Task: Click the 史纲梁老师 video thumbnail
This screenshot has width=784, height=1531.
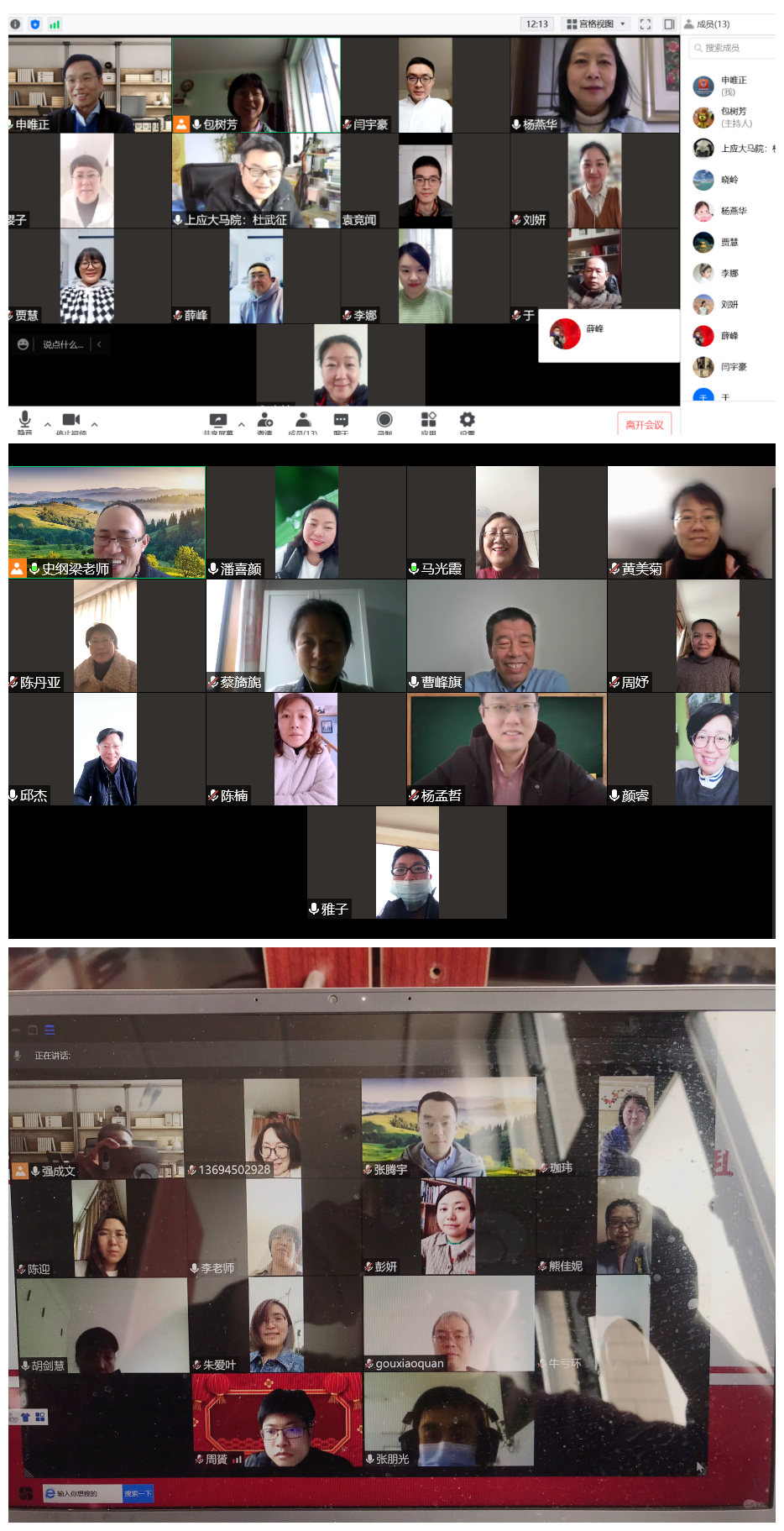Action: point(107,522)
